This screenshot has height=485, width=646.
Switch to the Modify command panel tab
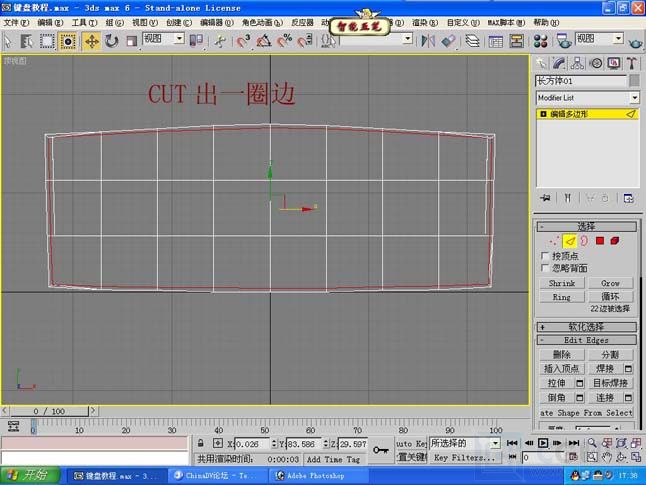coord(559,63)
